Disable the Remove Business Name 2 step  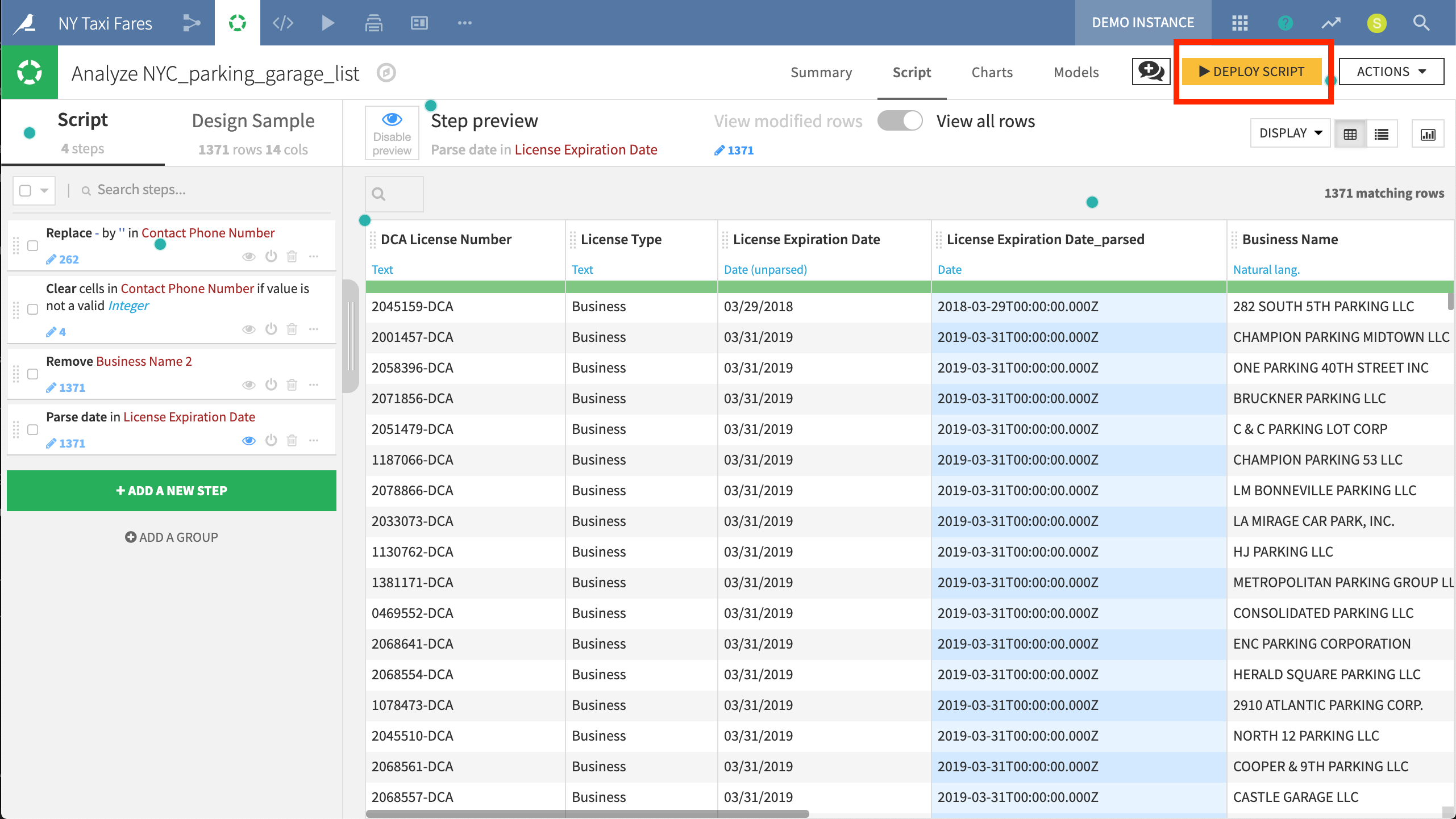pos(271,385)
